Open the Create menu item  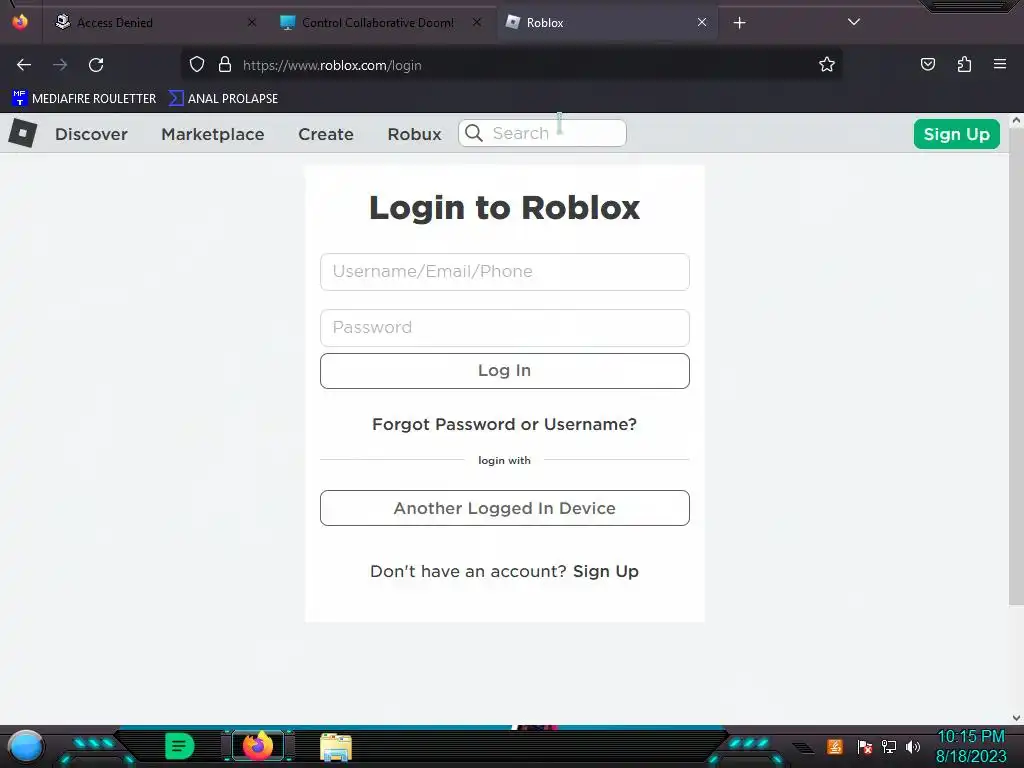tap(326, 134)
